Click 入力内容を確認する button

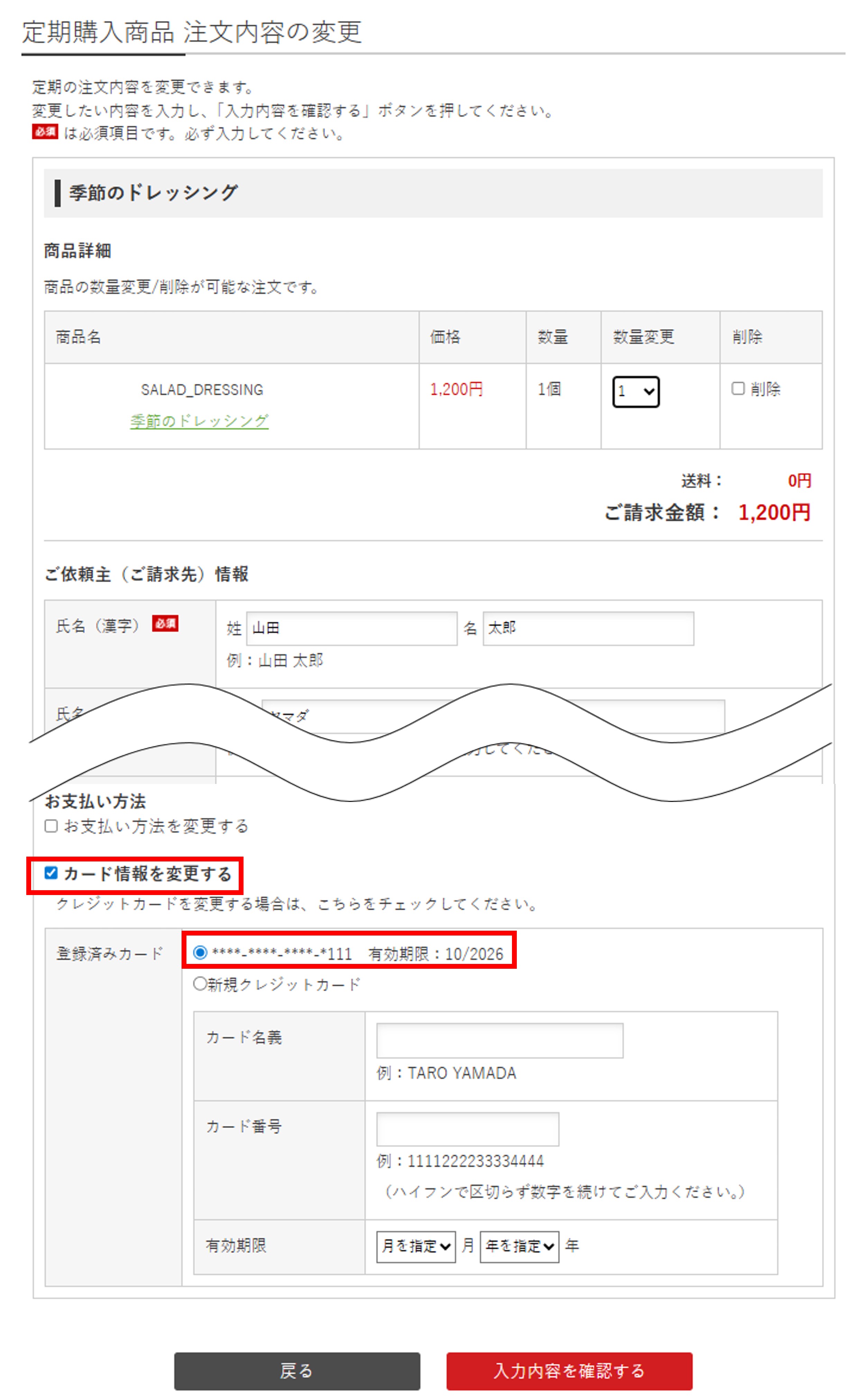click(569, 1371)
